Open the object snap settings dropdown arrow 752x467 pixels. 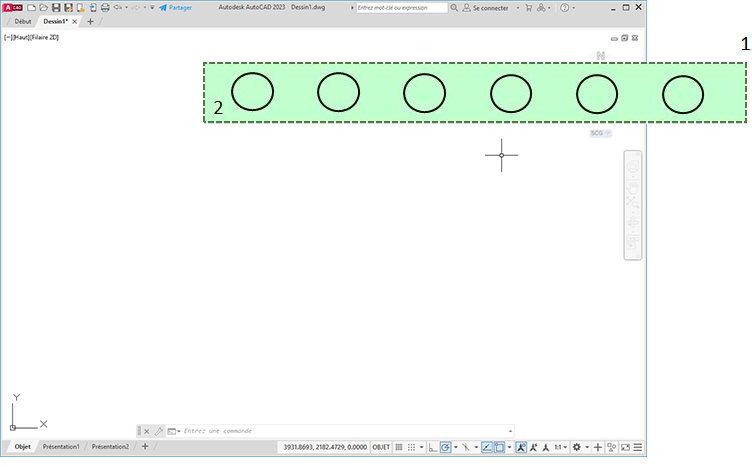click(509, 447)
